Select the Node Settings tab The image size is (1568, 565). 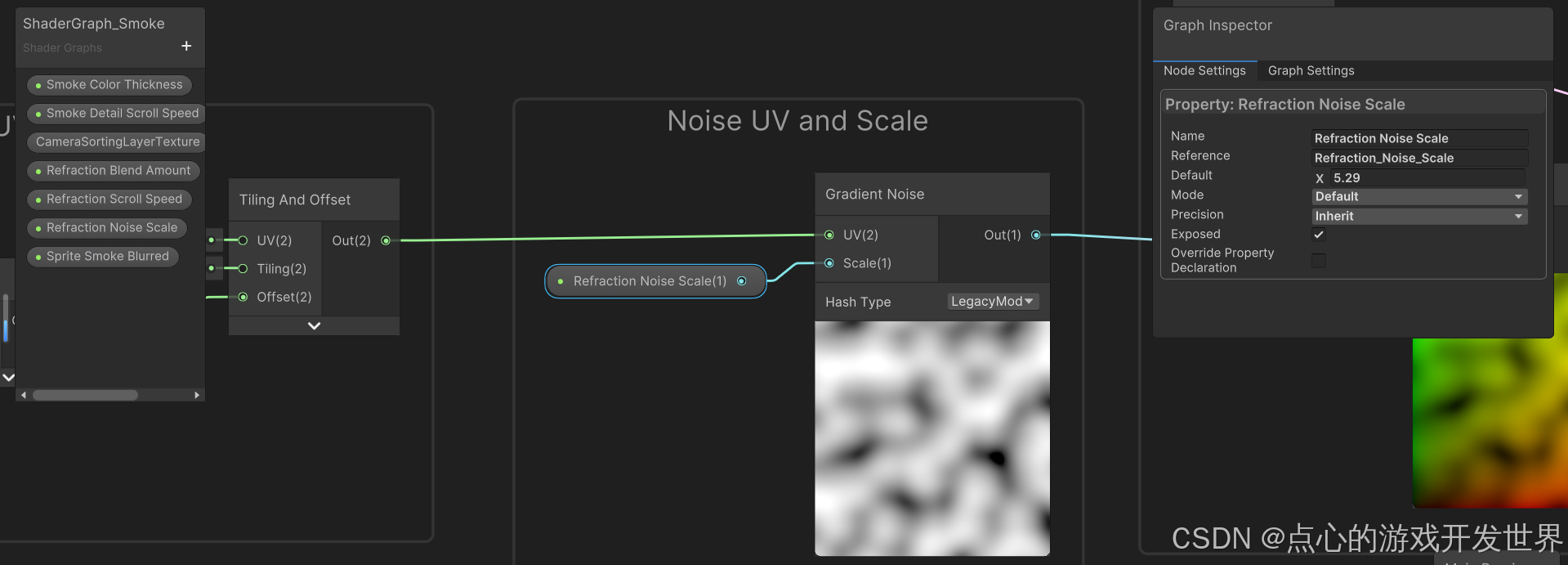tap(1204, 71)
